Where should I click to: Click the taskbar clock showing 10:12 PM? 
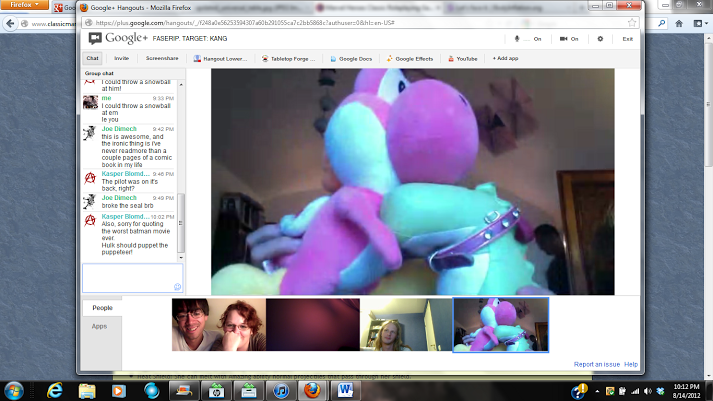coord(686,391)
